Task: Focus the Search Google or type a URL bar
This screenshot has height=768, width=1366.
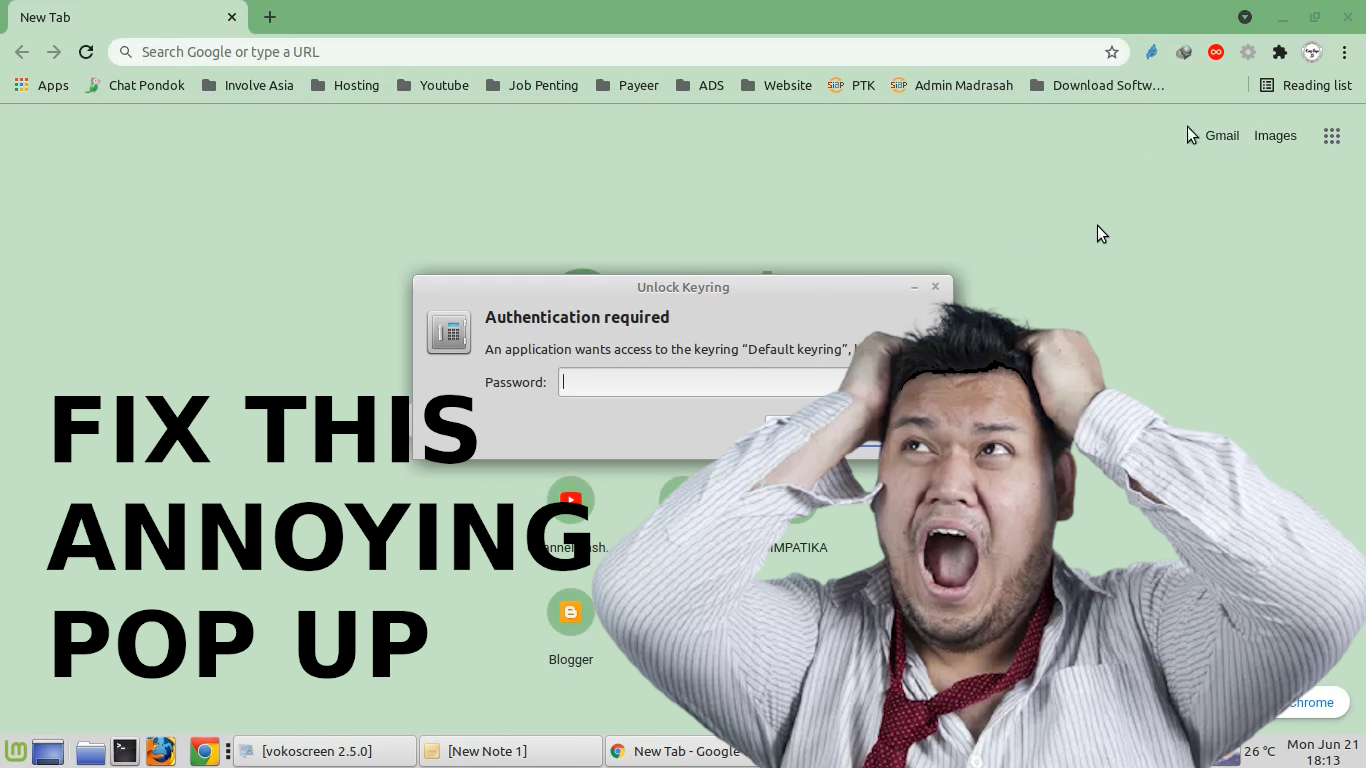Action: (618, 52)
